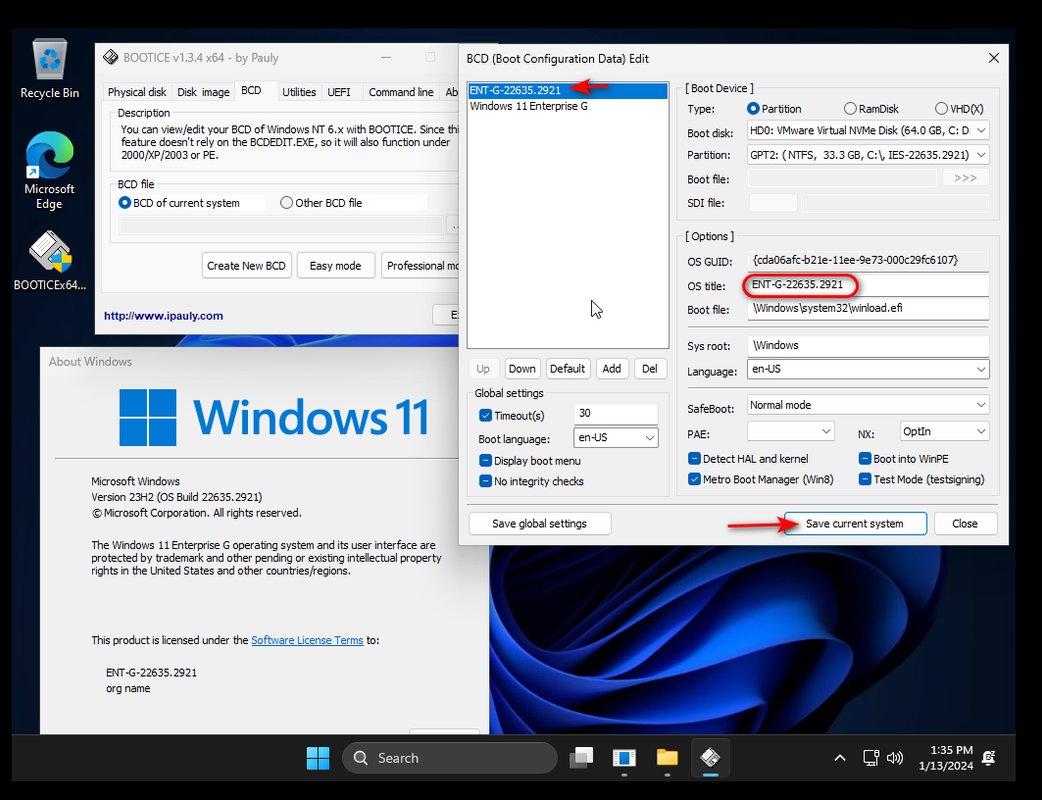1042x800 pixels.
Task: Click the winver taskbar icon
Action: tap(624, 758)
